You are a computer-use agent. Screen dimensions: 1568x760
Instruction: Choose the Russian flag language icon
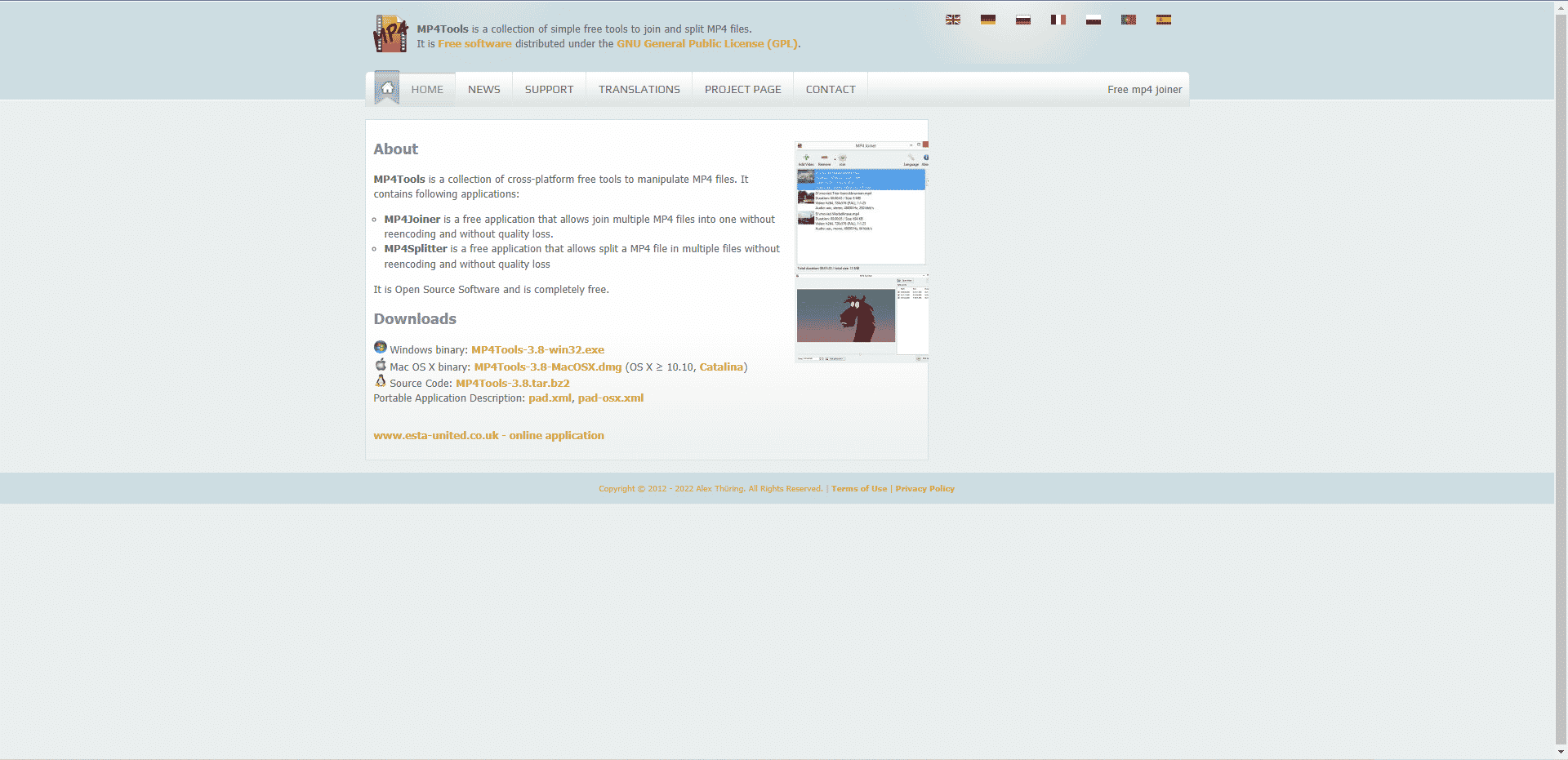pos(1023,20)
